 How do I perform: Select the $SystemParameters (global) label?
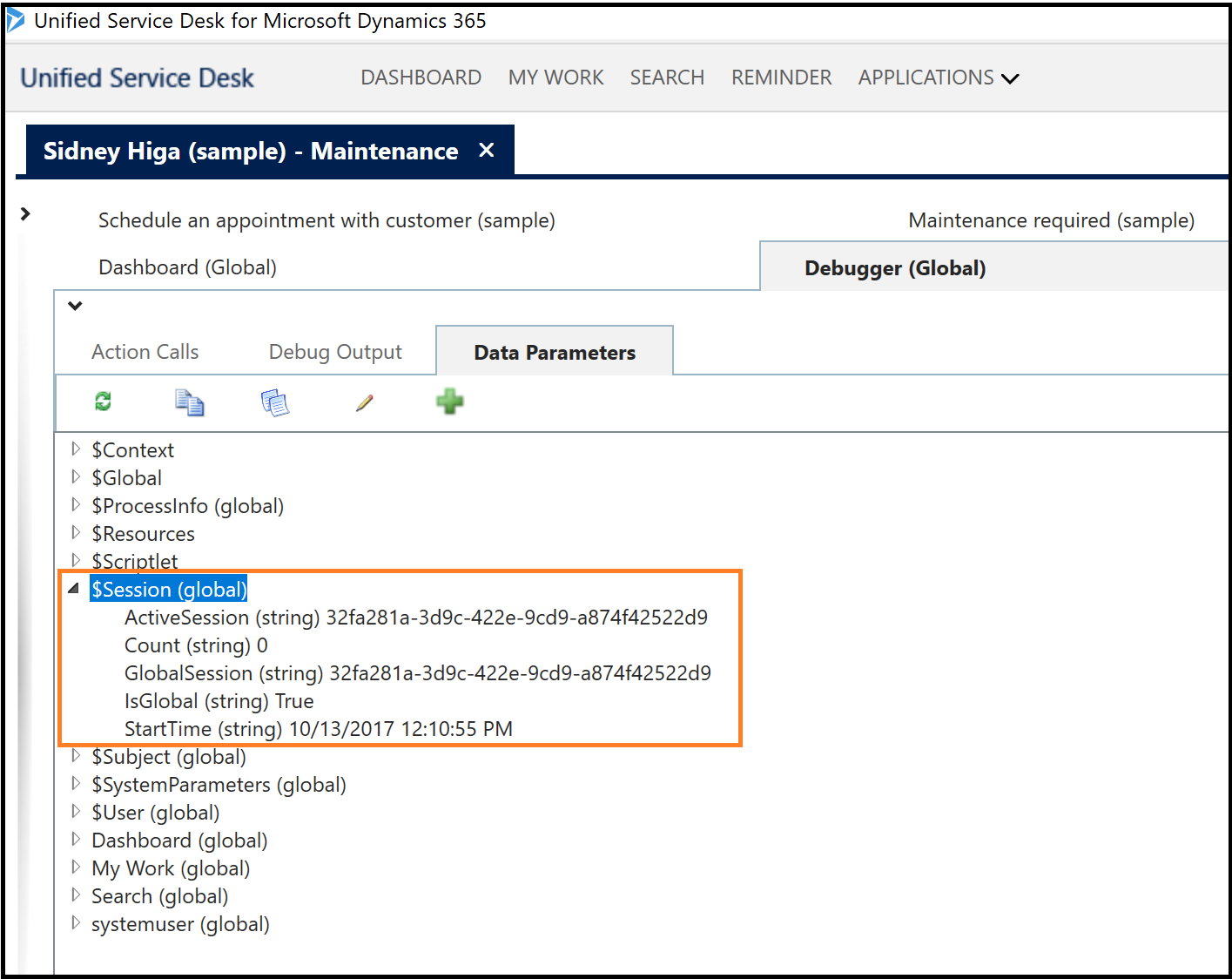pyautogui.click(x=219, y=784)
